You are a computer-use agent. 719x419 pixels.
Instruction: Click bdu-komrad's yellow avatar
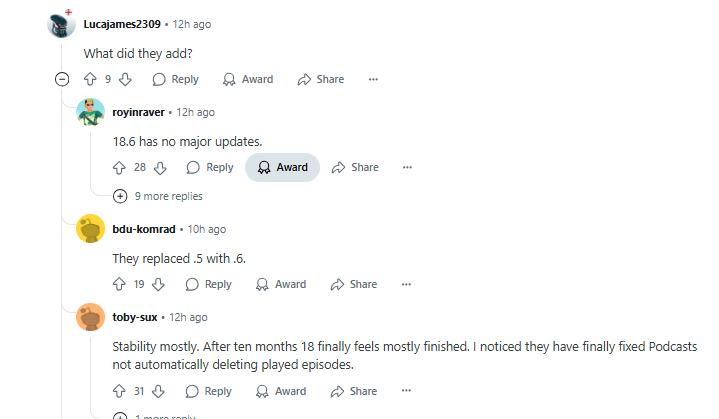(91, 229)
